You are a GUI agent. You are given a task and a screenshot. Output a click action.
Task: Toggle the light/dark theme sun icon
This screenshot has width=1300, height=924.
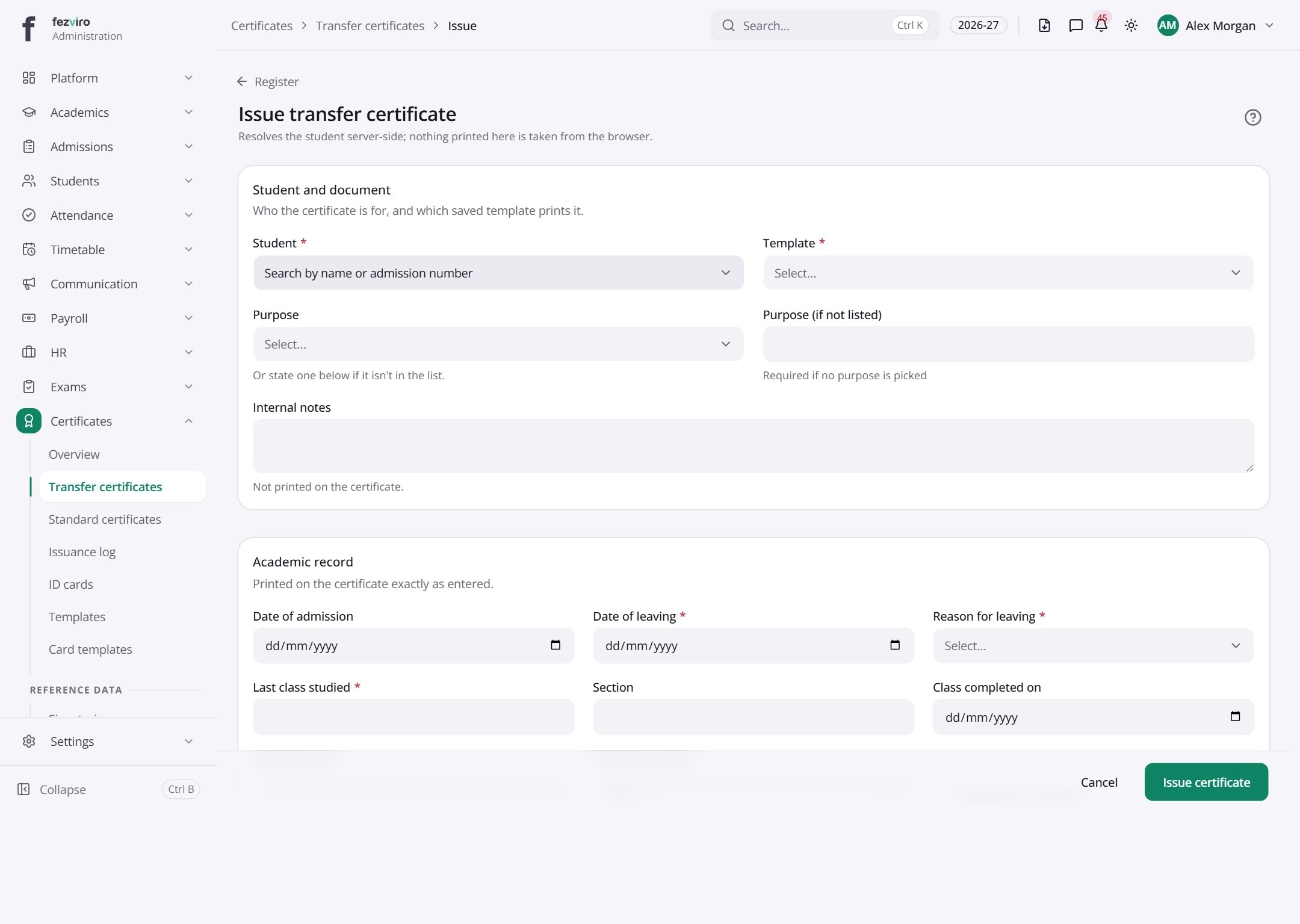click(x=1131, y=25)
